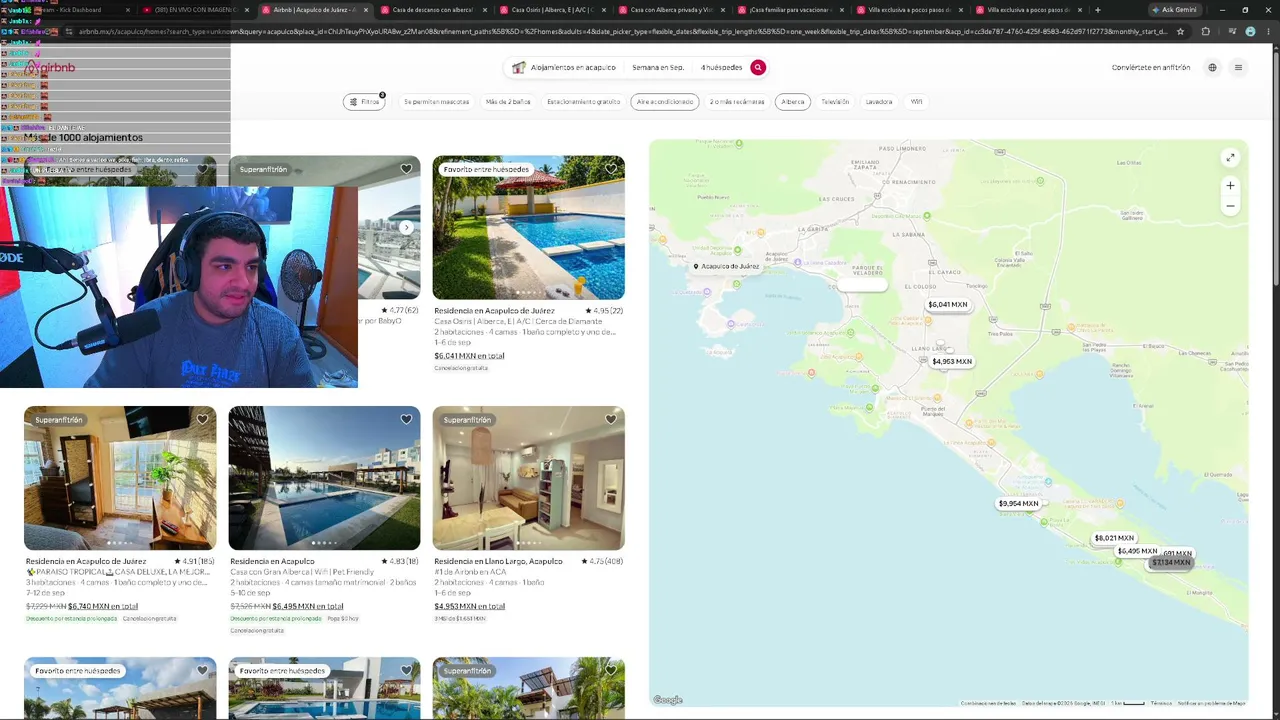Toggle the Estacionamiento gratuito filter chip
This screenshot has width=1280, height=720.
(x=583, y=102)
